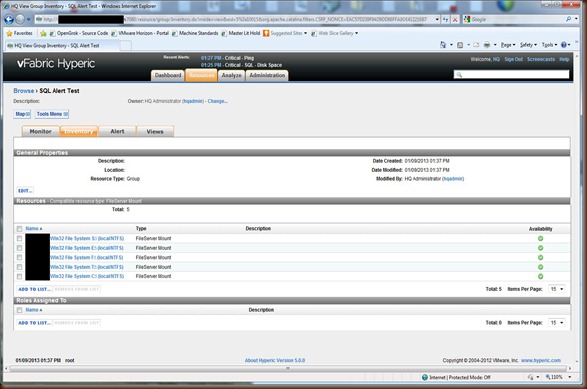Click the Internet zone globe icon

425,377
